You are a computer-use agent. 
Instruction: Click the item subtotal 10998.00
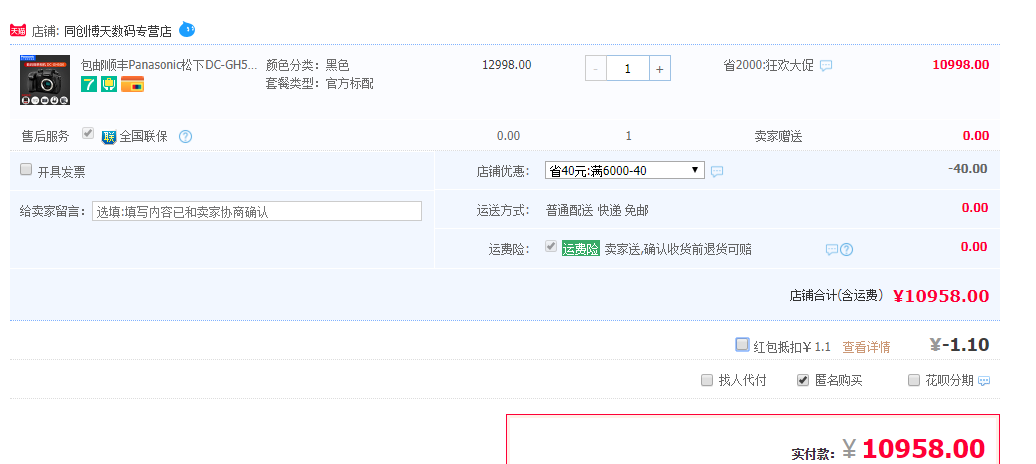961,65
